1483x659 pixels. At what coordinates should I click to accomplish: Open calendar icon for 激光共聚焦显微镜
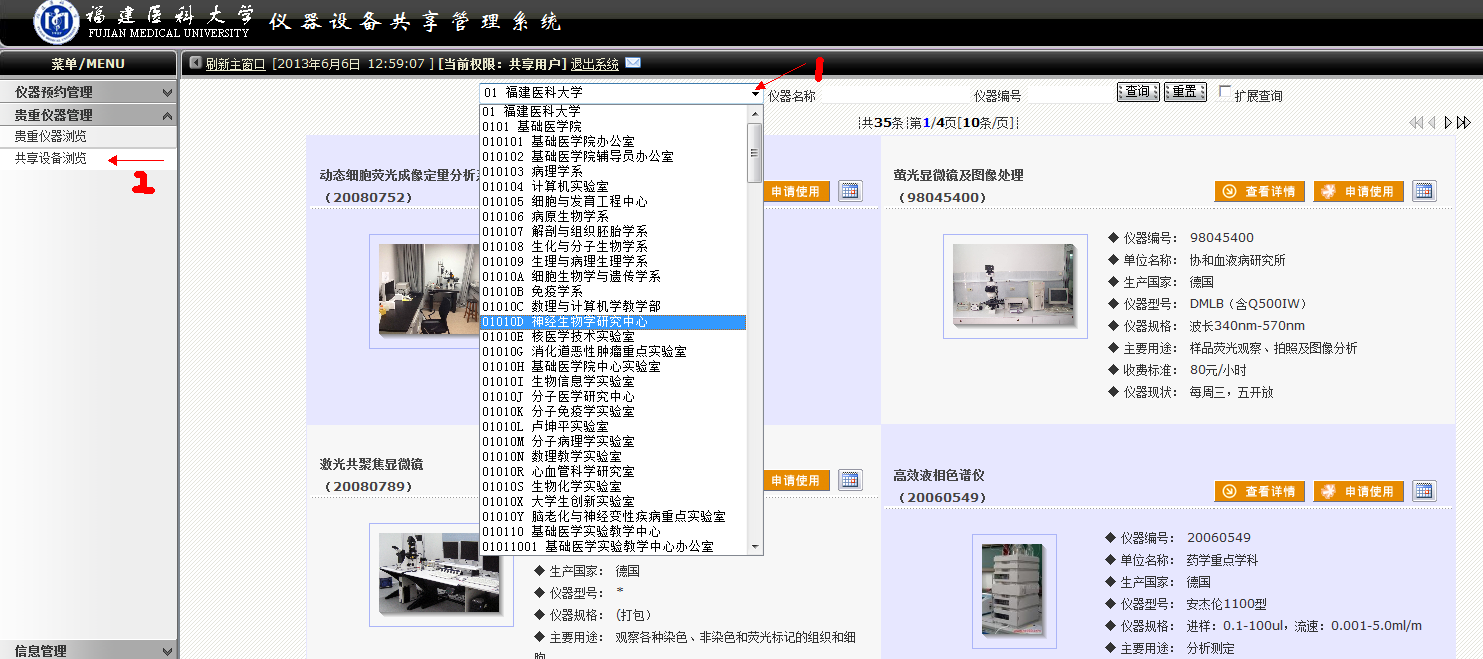click(850, 480)
